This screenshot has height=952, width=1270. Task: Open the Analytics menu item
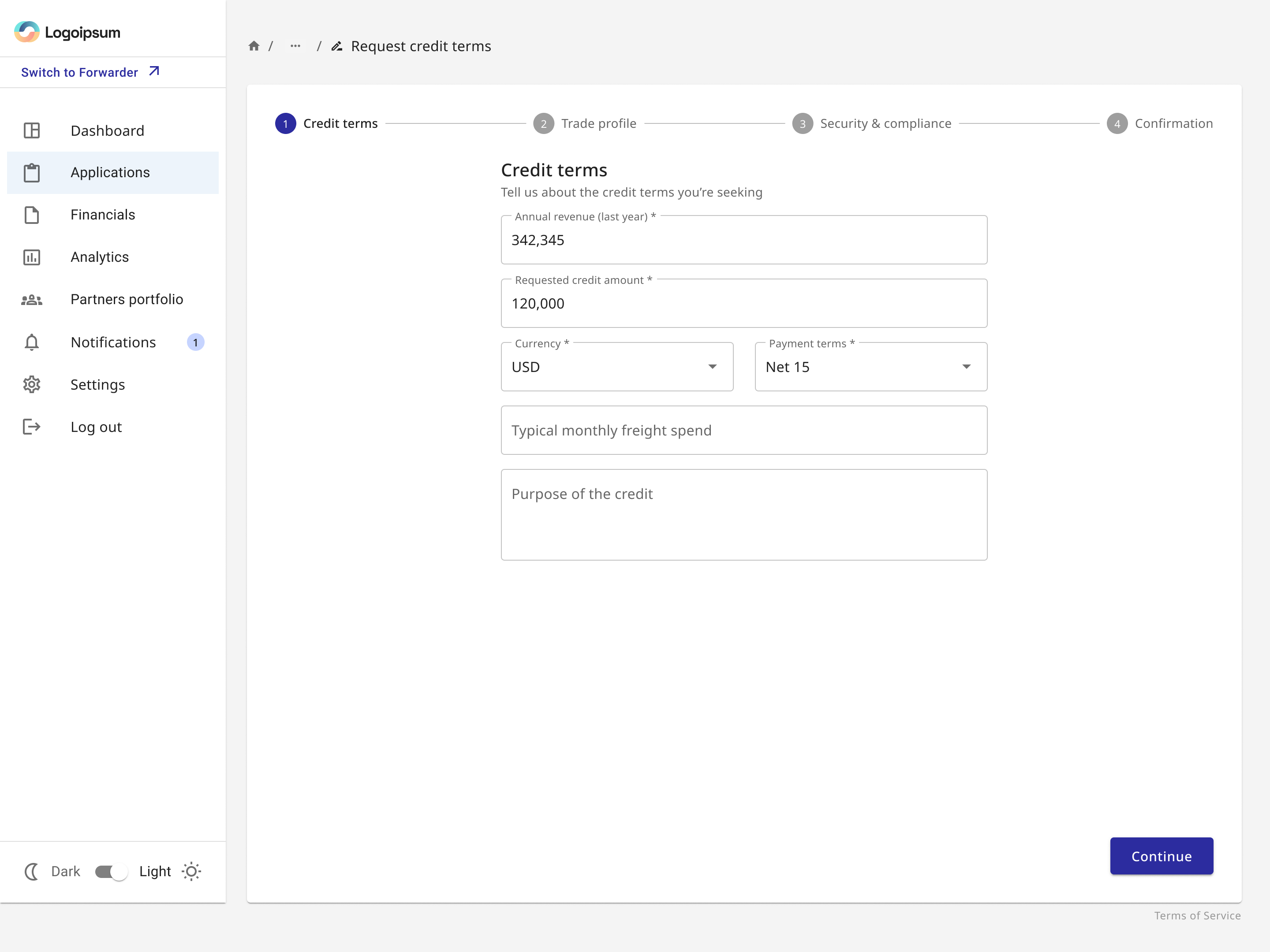[112, 257]
